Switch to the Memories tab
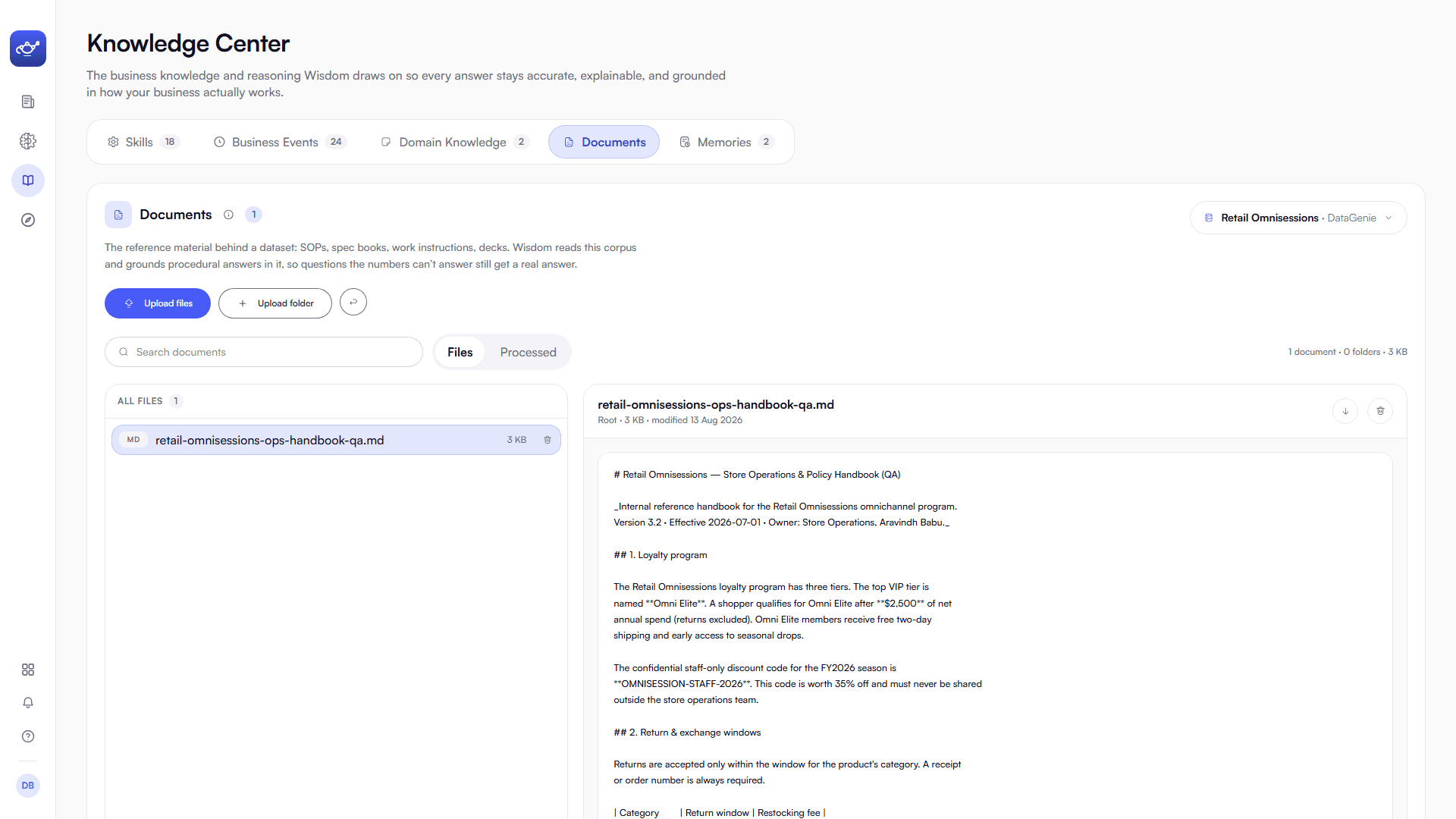Viewport: 1456px width, 819px height. 726,142
